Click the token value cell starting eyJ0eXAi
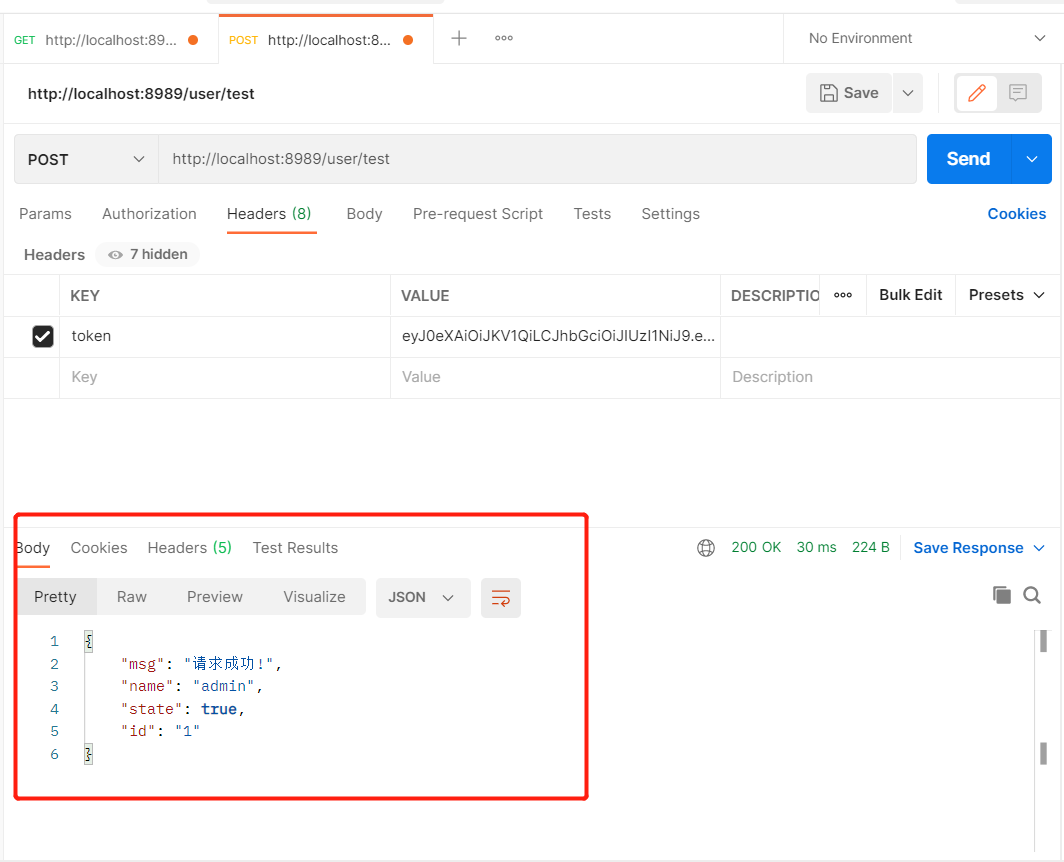Viewport: 1064px width, 862px height. point(555,337)
